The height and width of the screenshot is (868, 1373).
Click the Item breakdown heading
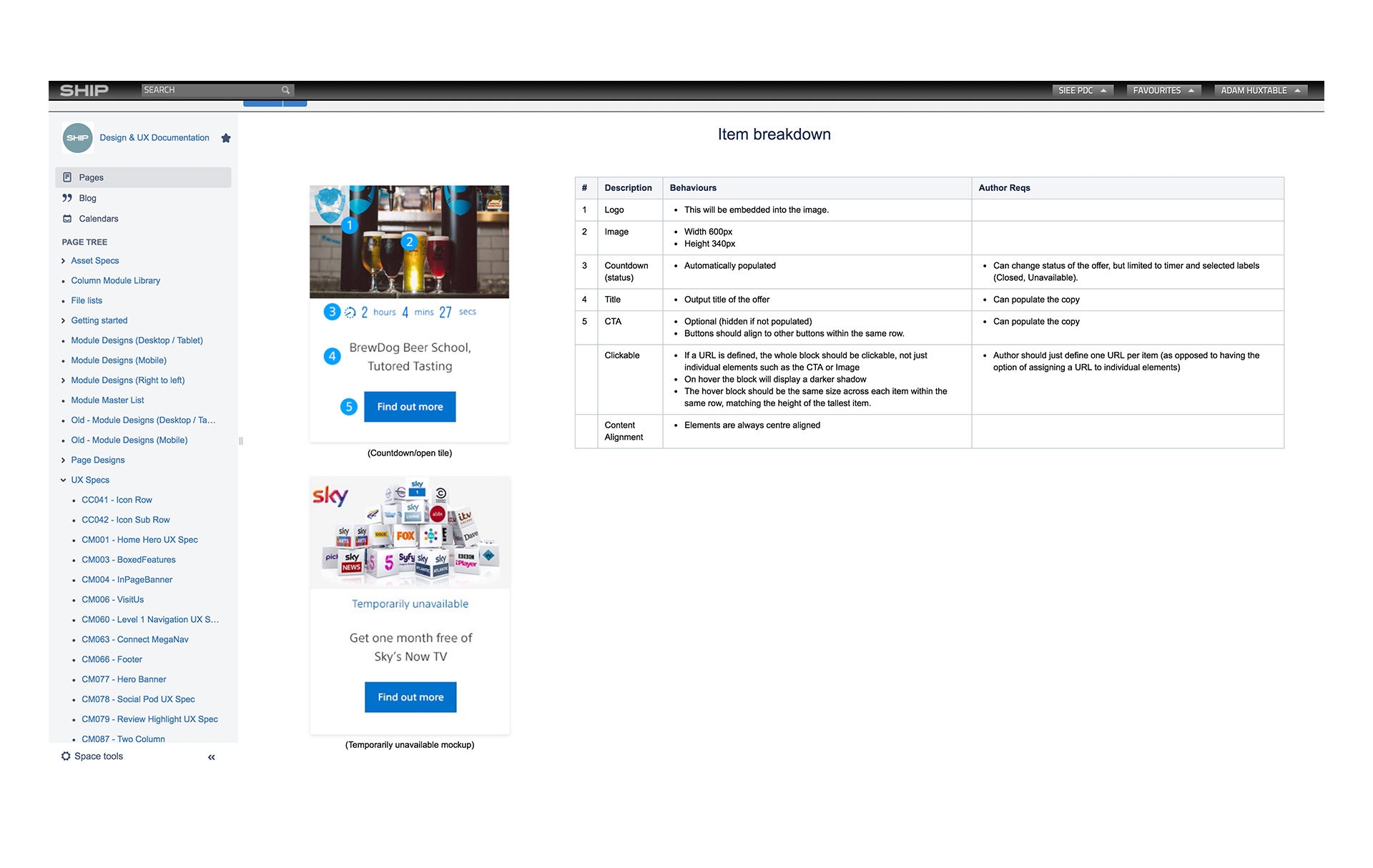coord(774,134)
